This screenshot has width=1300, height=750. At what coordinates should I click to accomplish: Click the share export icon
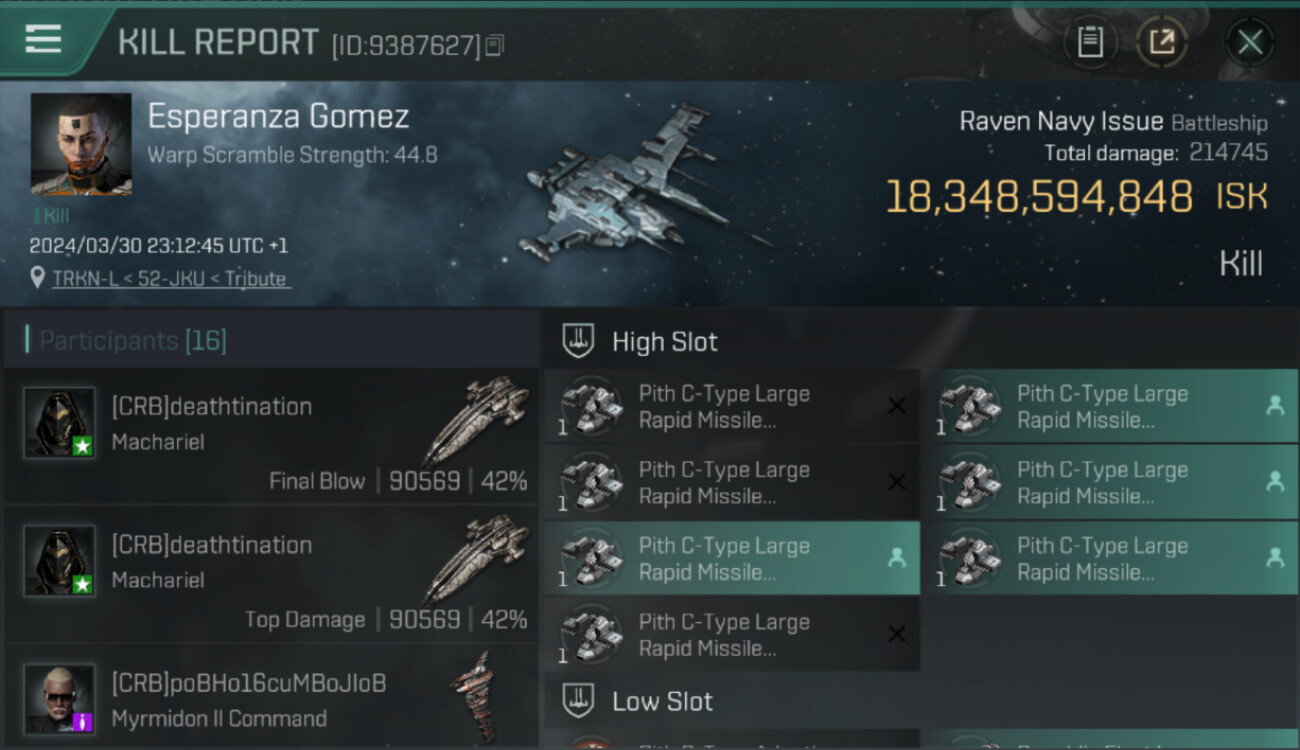click(x=1162, y=42)
